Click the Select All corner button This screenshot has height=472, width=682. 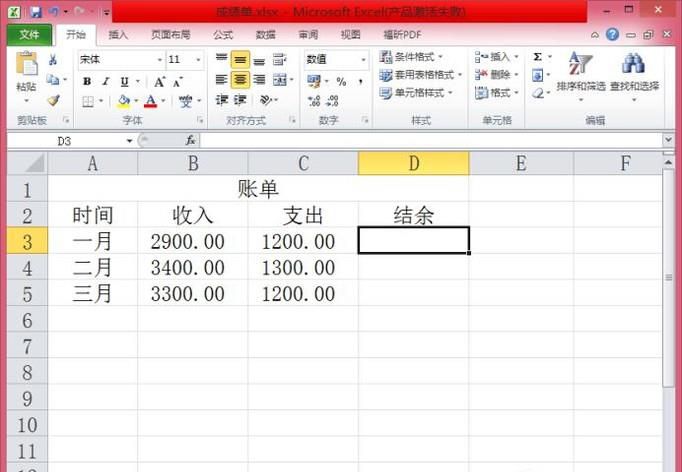(x=27, y=164)
